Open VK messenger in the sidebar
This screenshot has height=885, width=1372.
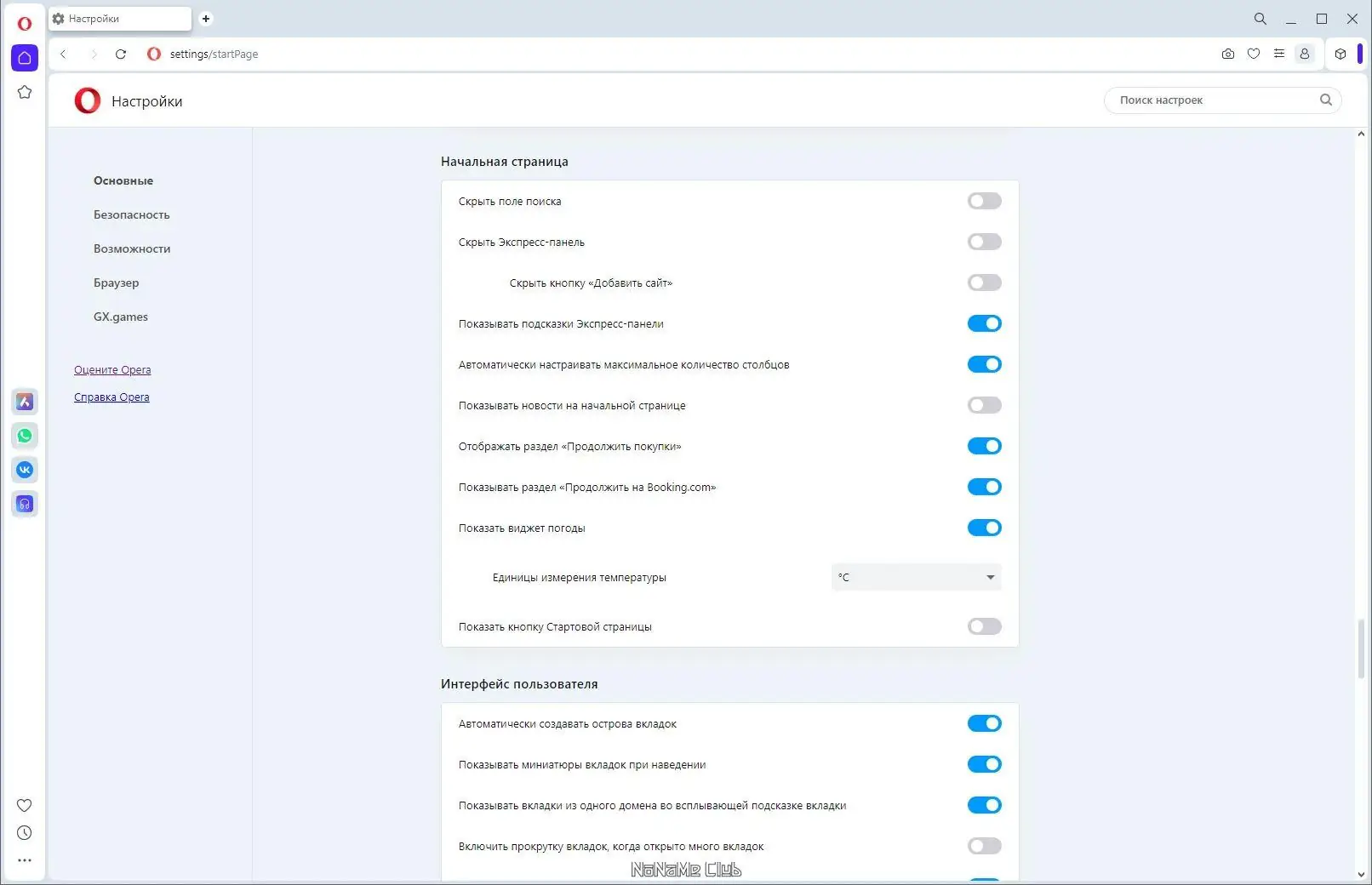[25, 469]
